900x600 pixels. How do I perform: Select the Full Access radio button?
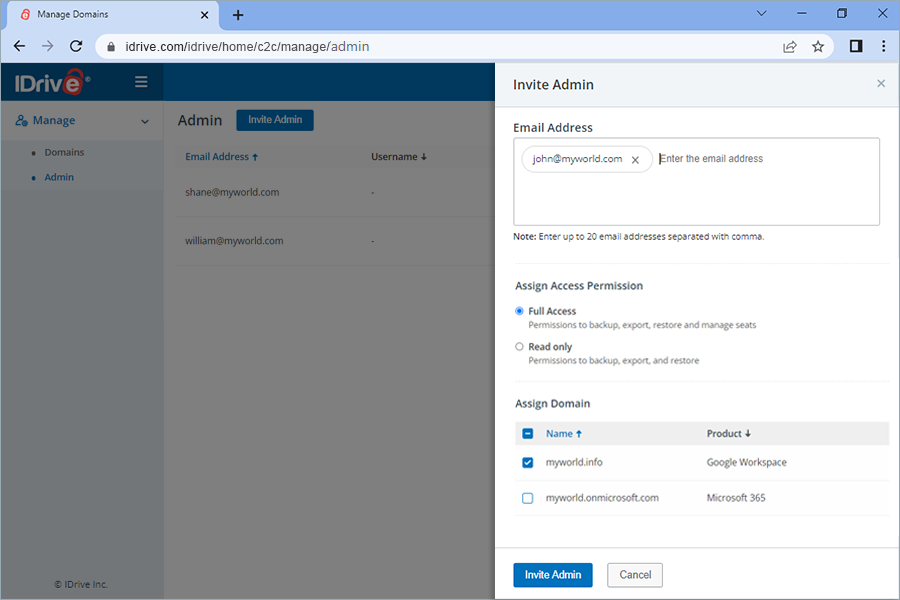pyautogui.click(x=519, y=311)
